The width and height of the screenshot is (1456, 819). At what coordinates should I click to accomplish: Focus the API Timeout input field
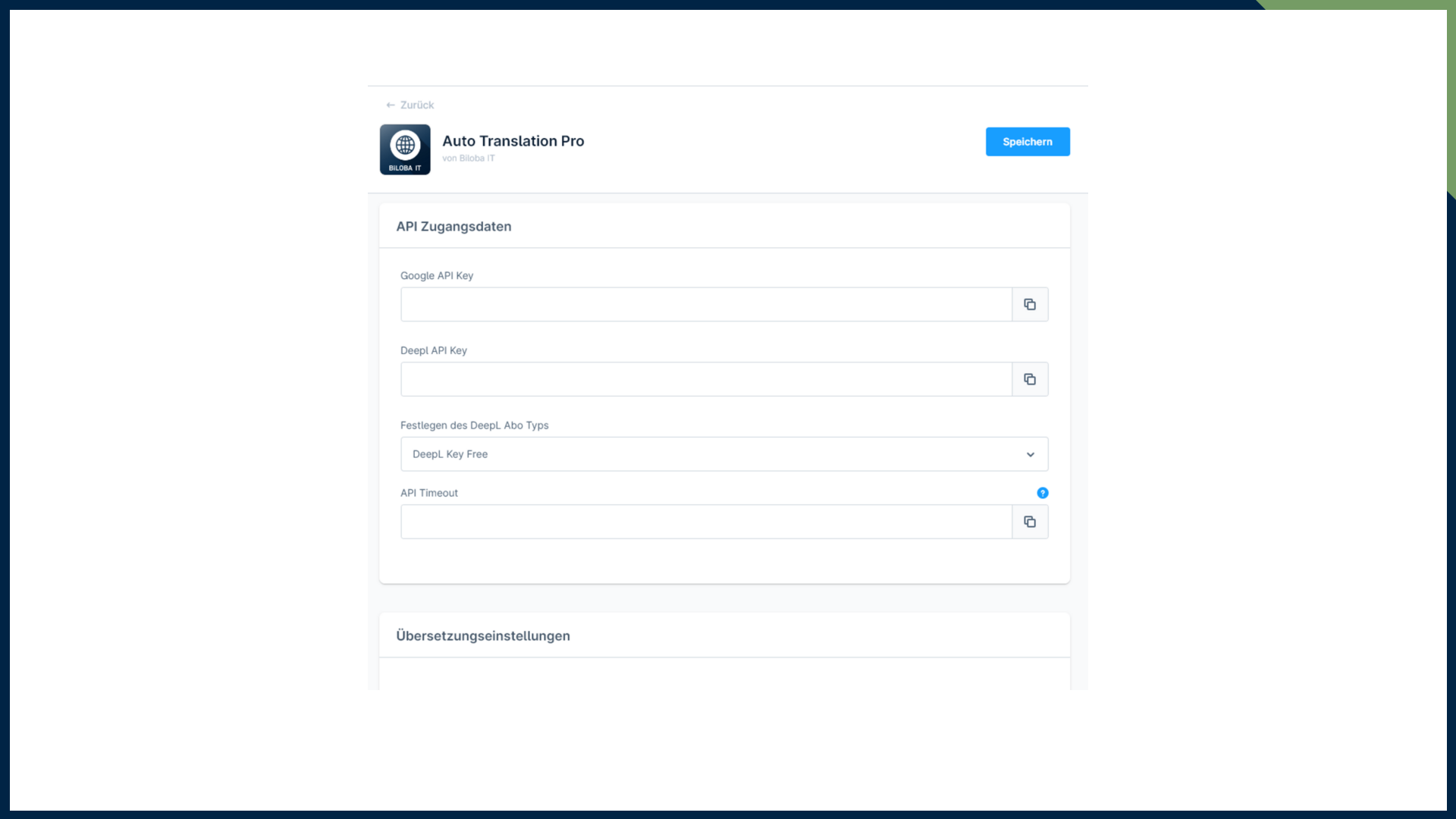point(705,522)
